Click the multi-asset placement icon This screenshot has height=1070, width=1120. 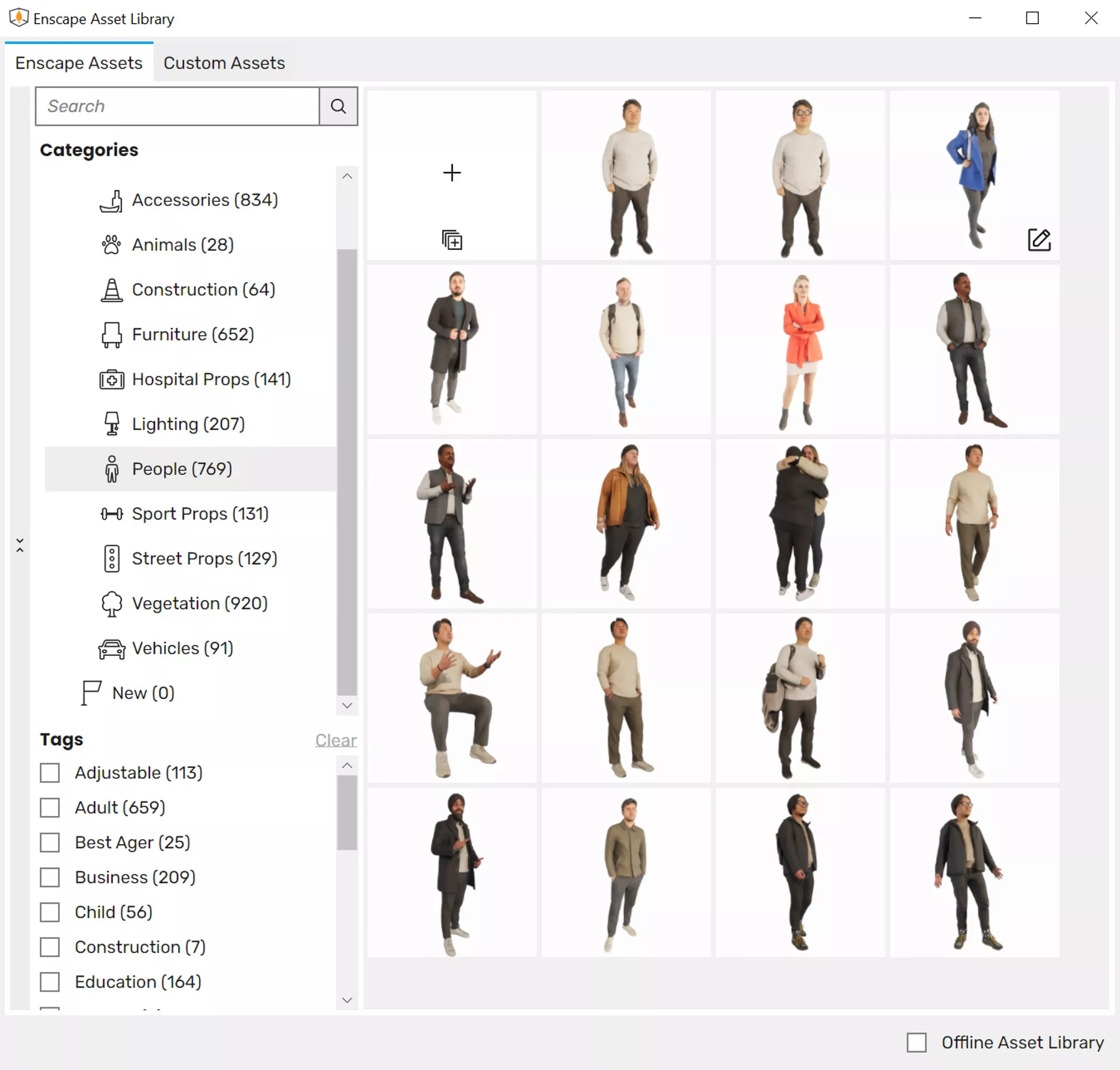[x=452, y=240]
